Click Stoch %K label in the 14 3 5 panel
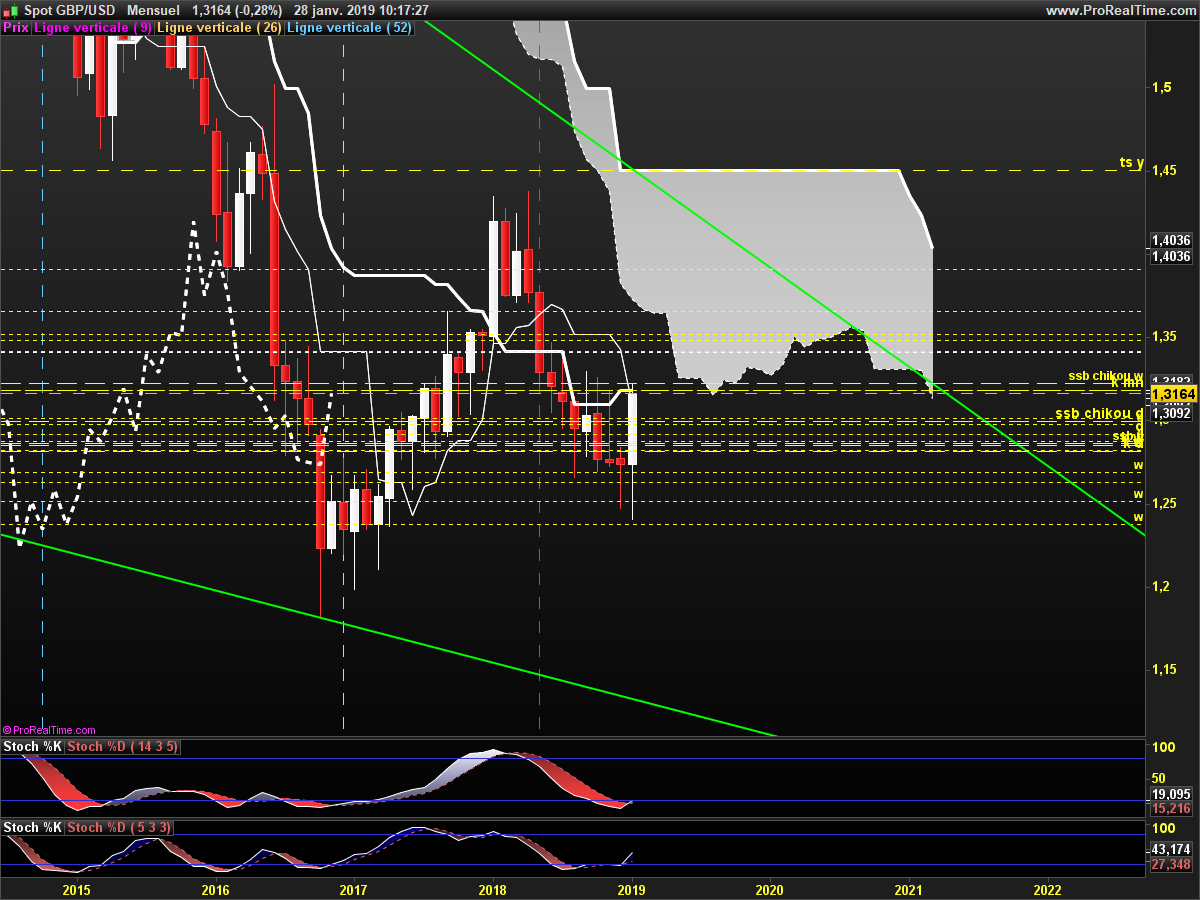The height and width of the screenshot is (900, 1200). click(x=33, y=747)
